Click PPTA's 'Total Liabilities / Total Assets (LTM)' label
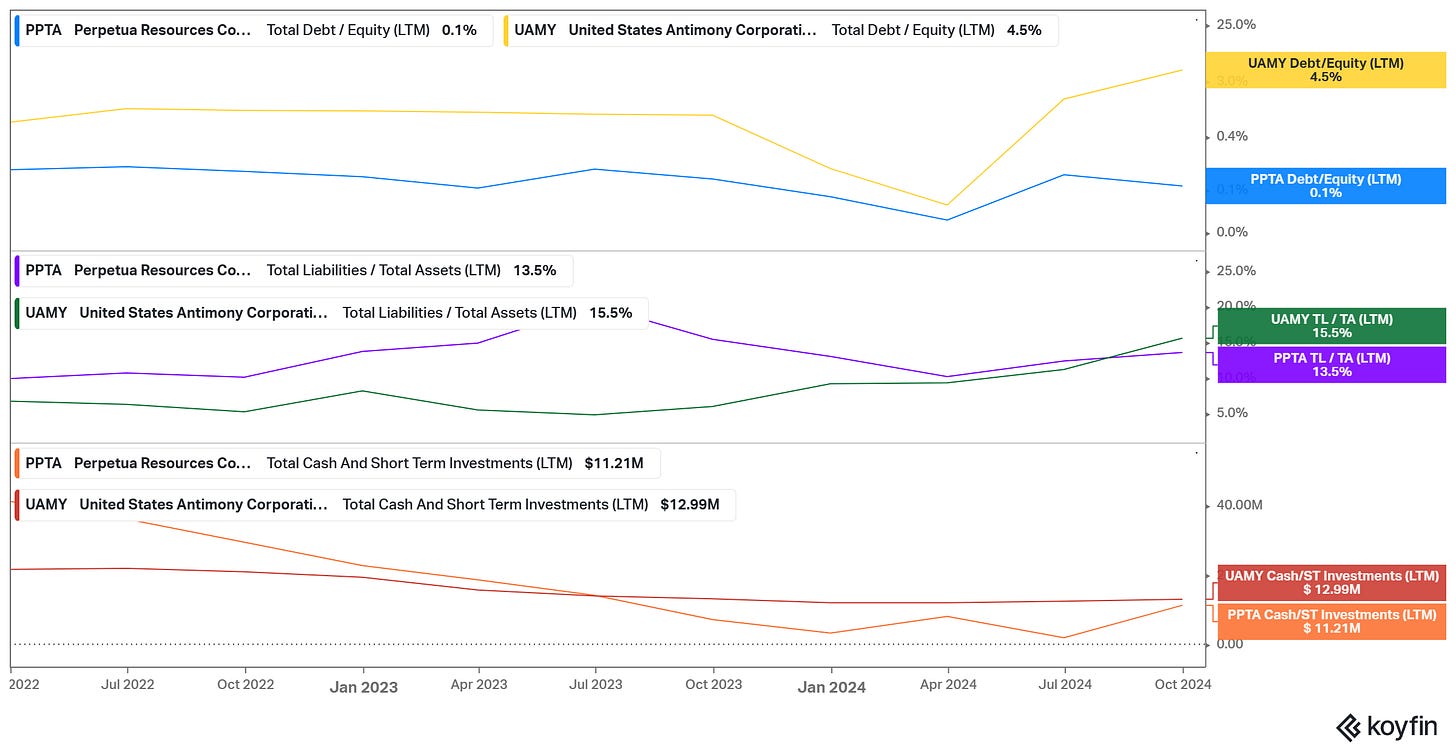This screenshot has height=752, width=1456. [384, 270]
